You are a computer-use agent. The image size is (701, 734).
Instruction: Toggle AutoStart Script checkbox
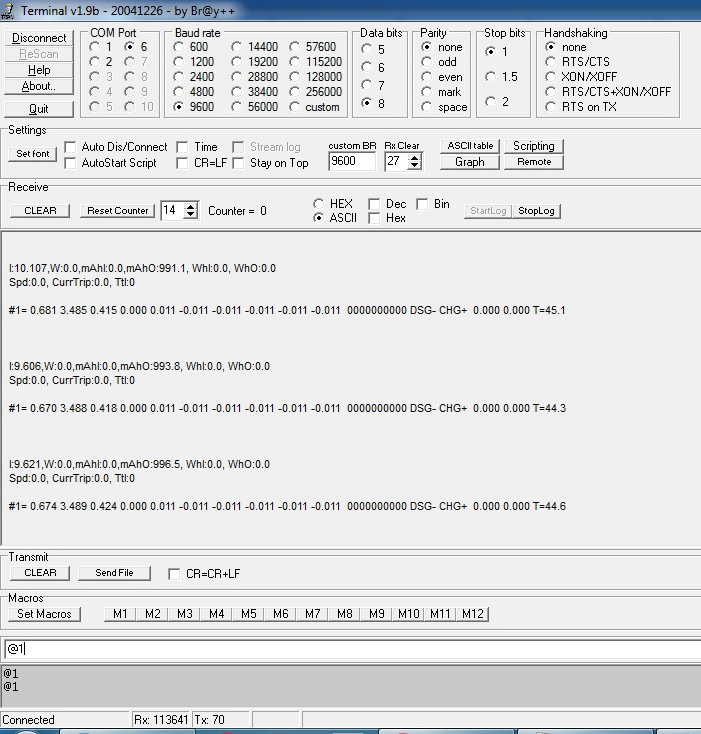(x=70, y=163)
